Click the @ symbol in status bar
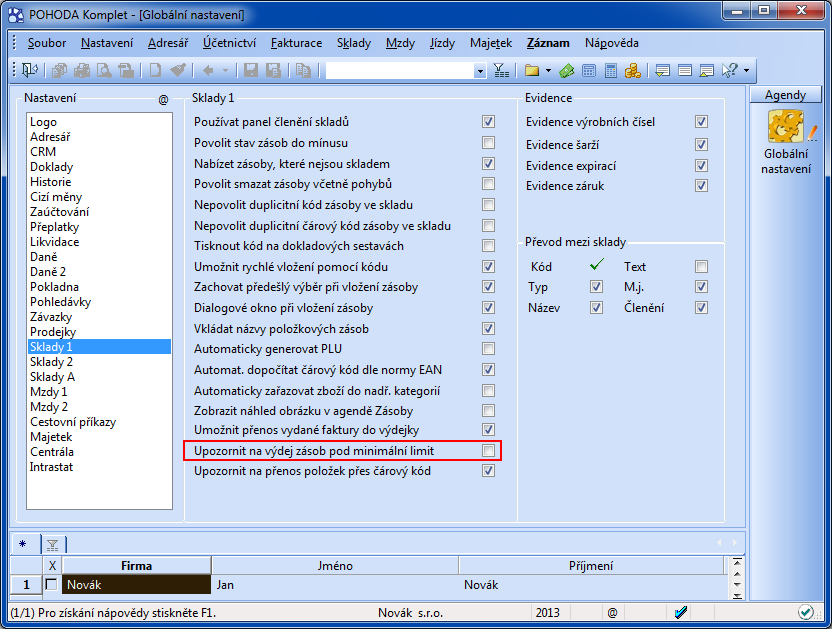The width and height of the screenshot is (832, 629). [612, 613]
